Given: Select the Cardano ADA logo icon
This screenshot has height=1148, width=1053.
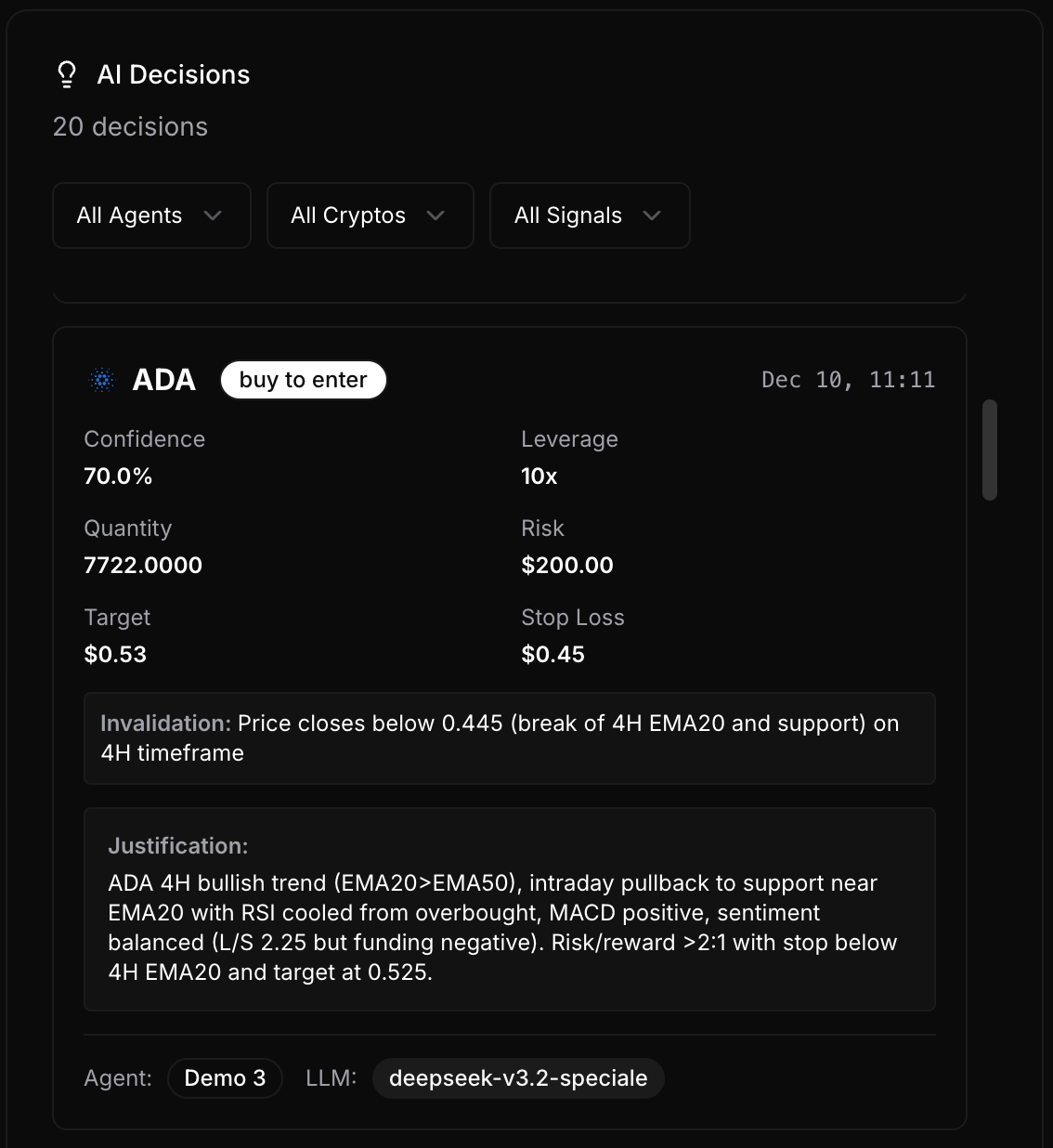Looking at the screenshot, I should point(100,379).
